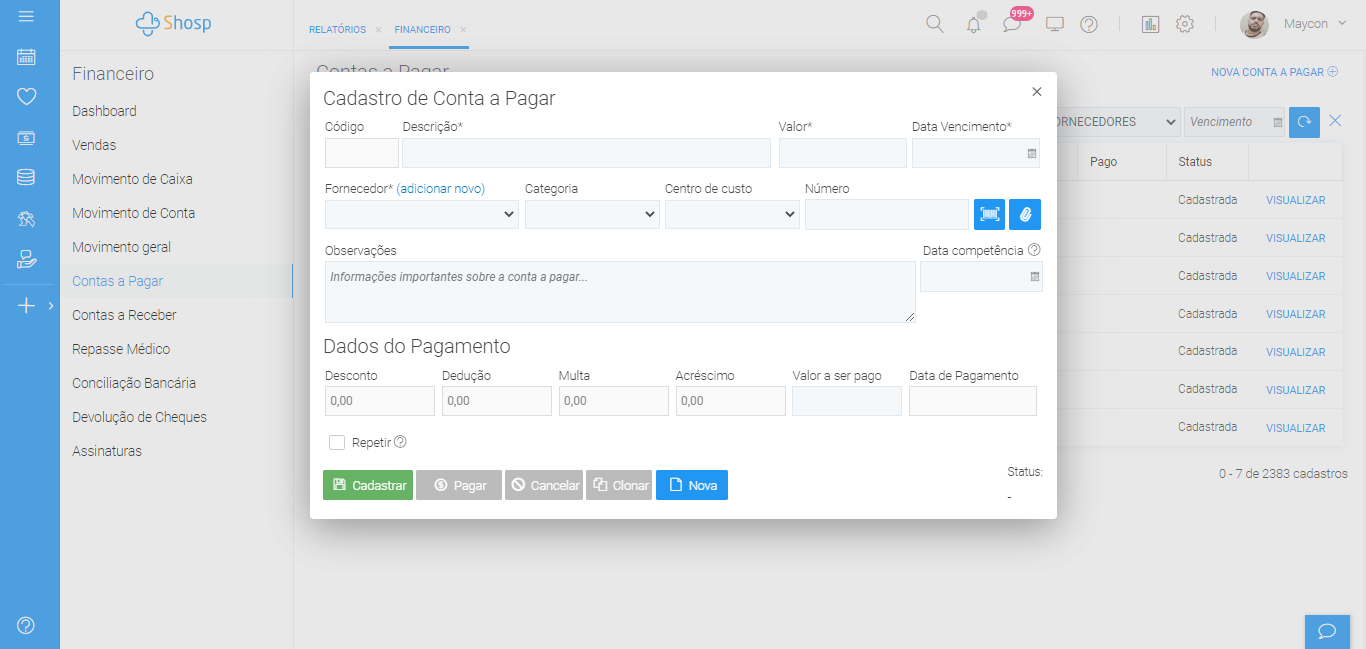Click the money bill icon in left rail

tap(26, 138)
